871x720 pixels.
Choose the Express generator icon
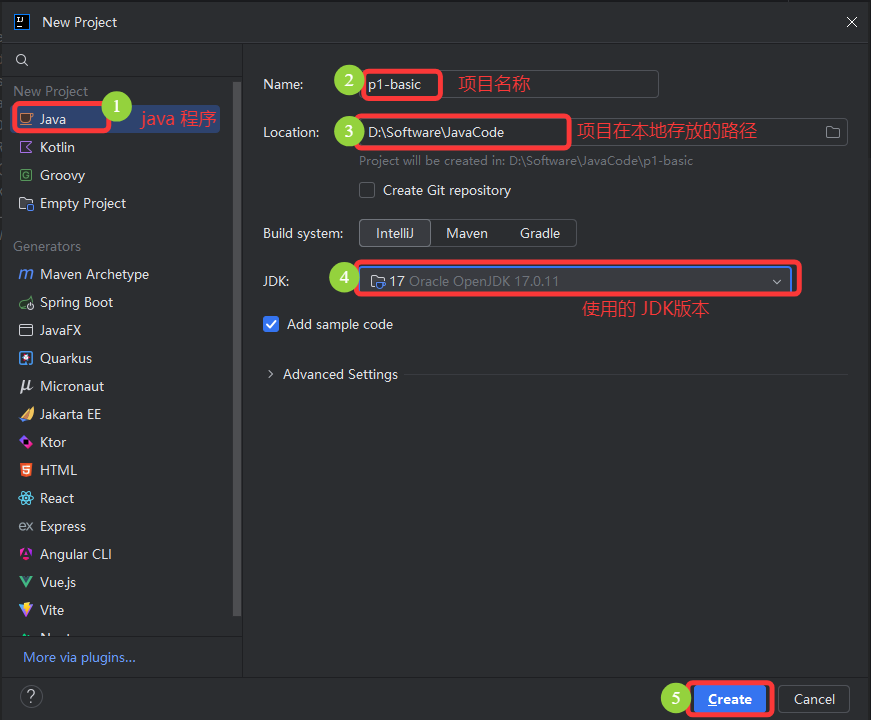pos(26,526)
